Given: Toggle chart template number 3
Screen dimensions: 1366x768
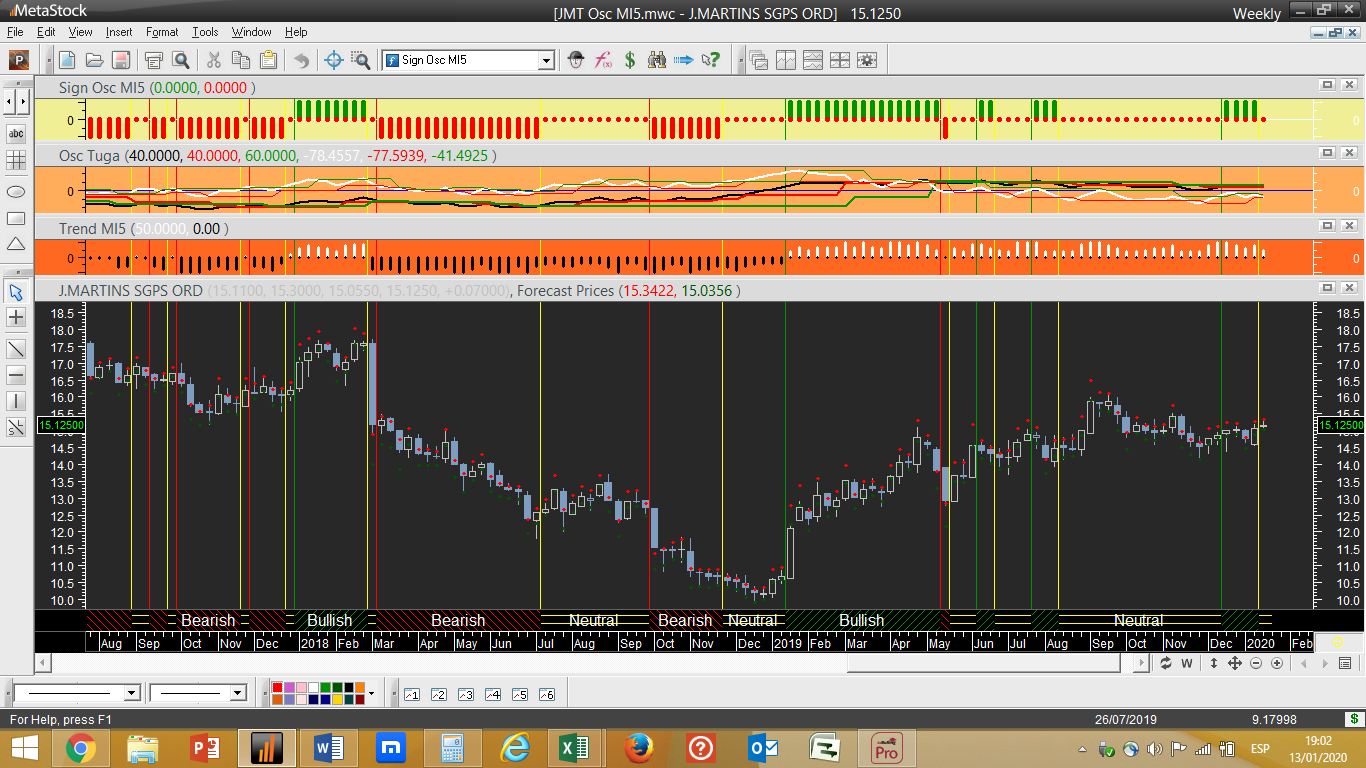Looking at the screenshot, I should tap(465, 694).
